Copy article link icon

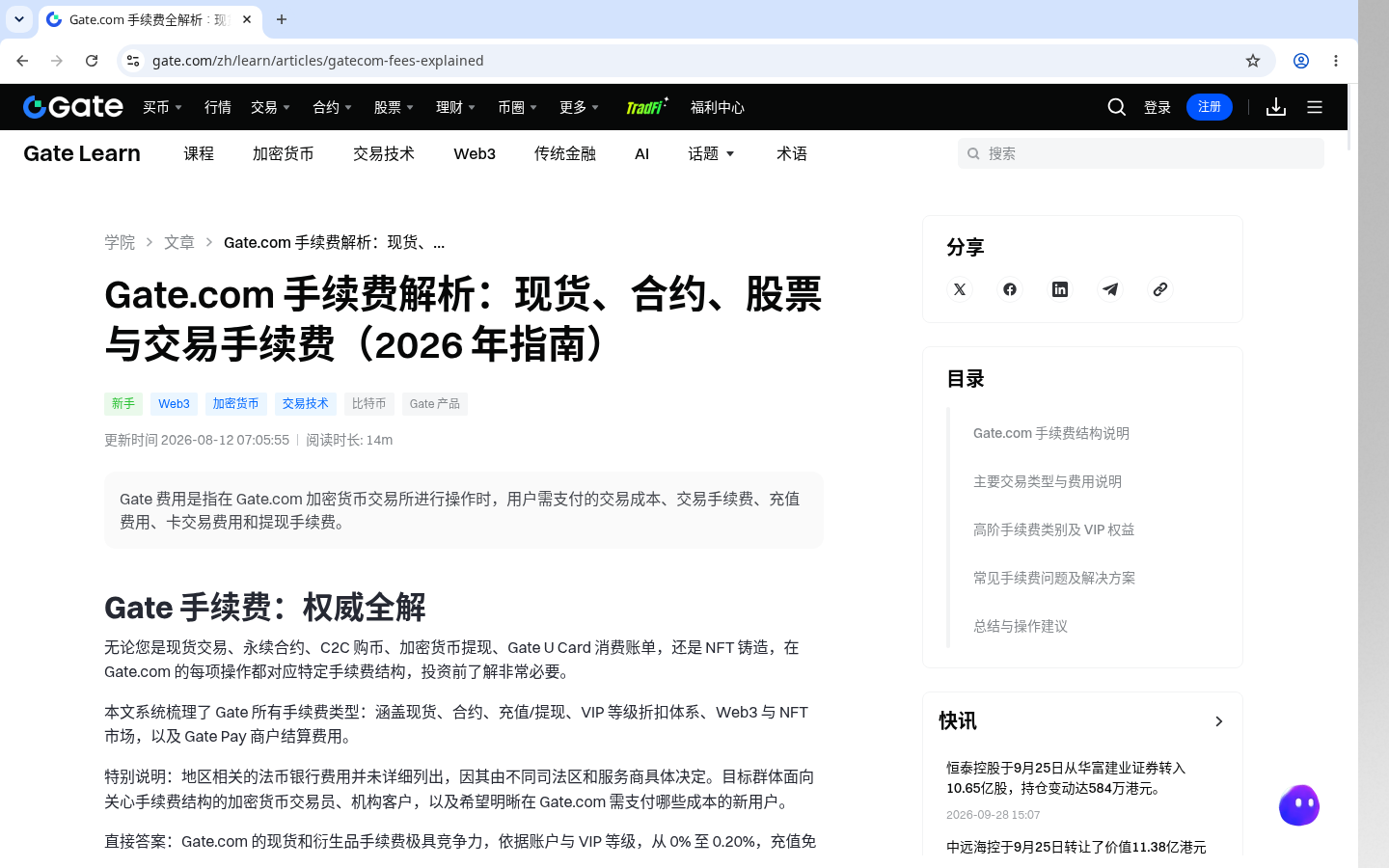click(x=1160, y=289)
